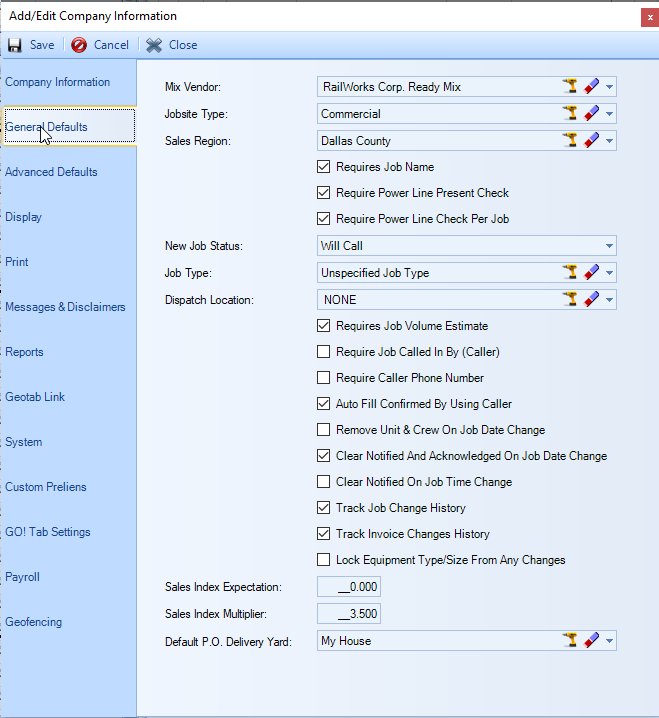
Task: Click the eraser icon in Mix Vendor field
Action: click(591, 87)
